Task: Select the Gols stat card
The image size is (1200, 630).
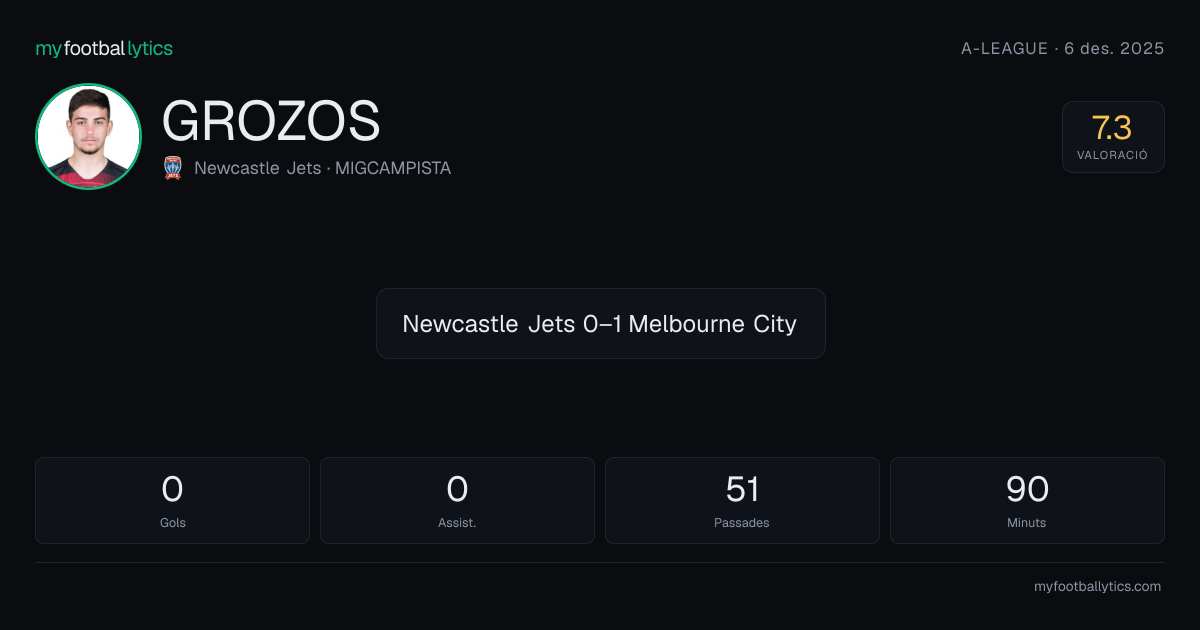Action: click(172, 500)
